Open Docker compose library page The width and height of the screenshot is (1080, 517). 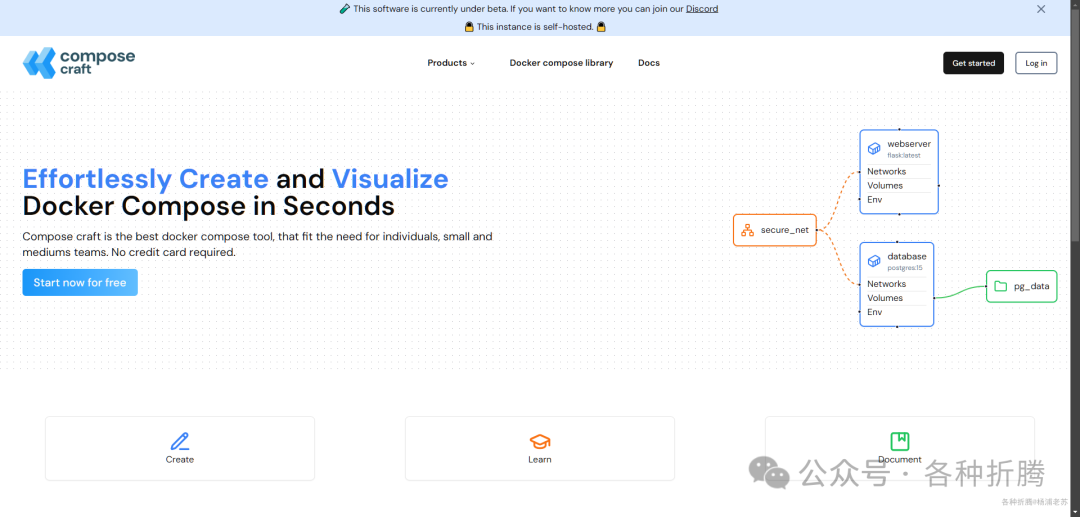point(561,63)
